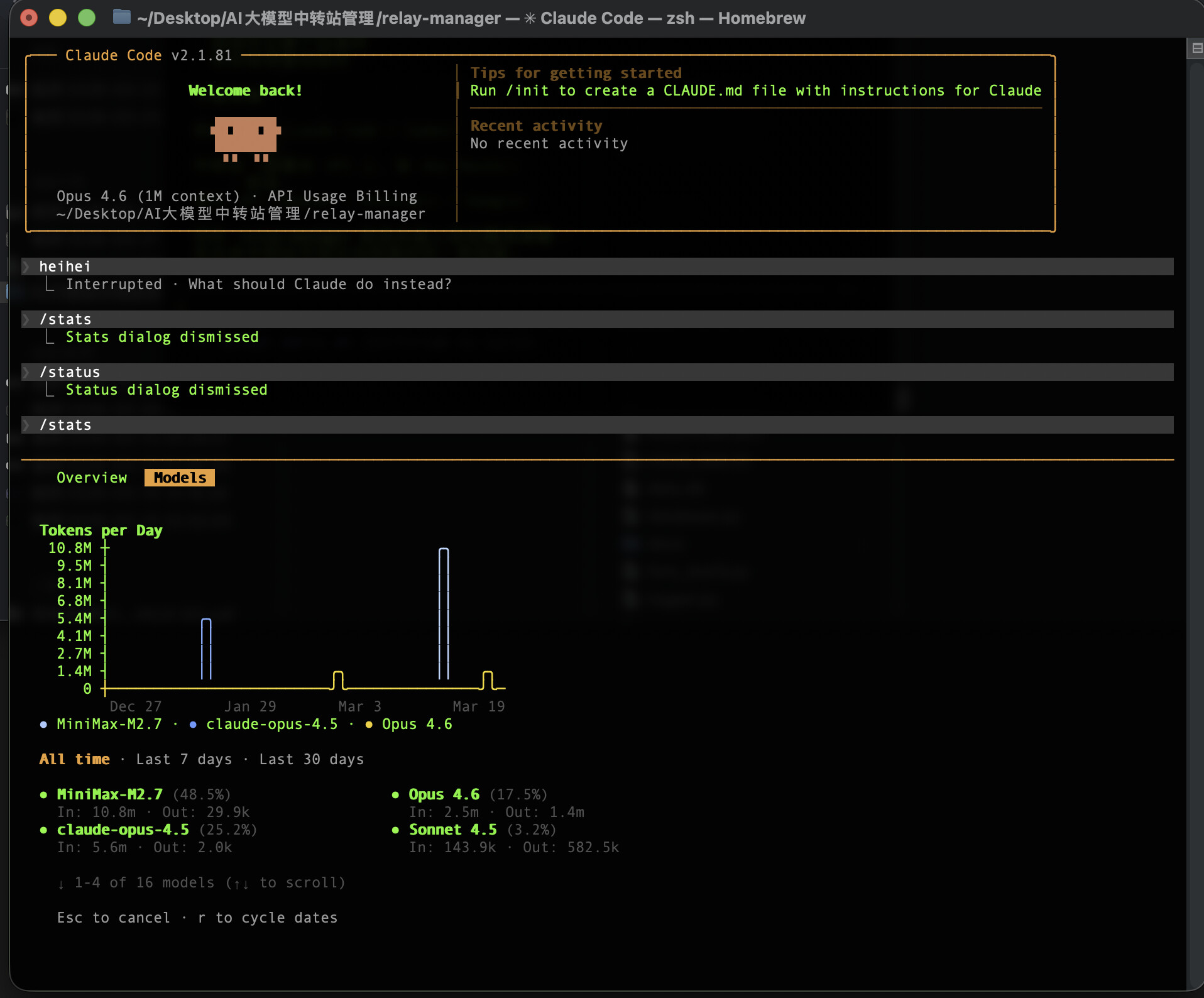Click the tall MiniMax bar in the chart
1204x998 pixels.
coord(444,613)
